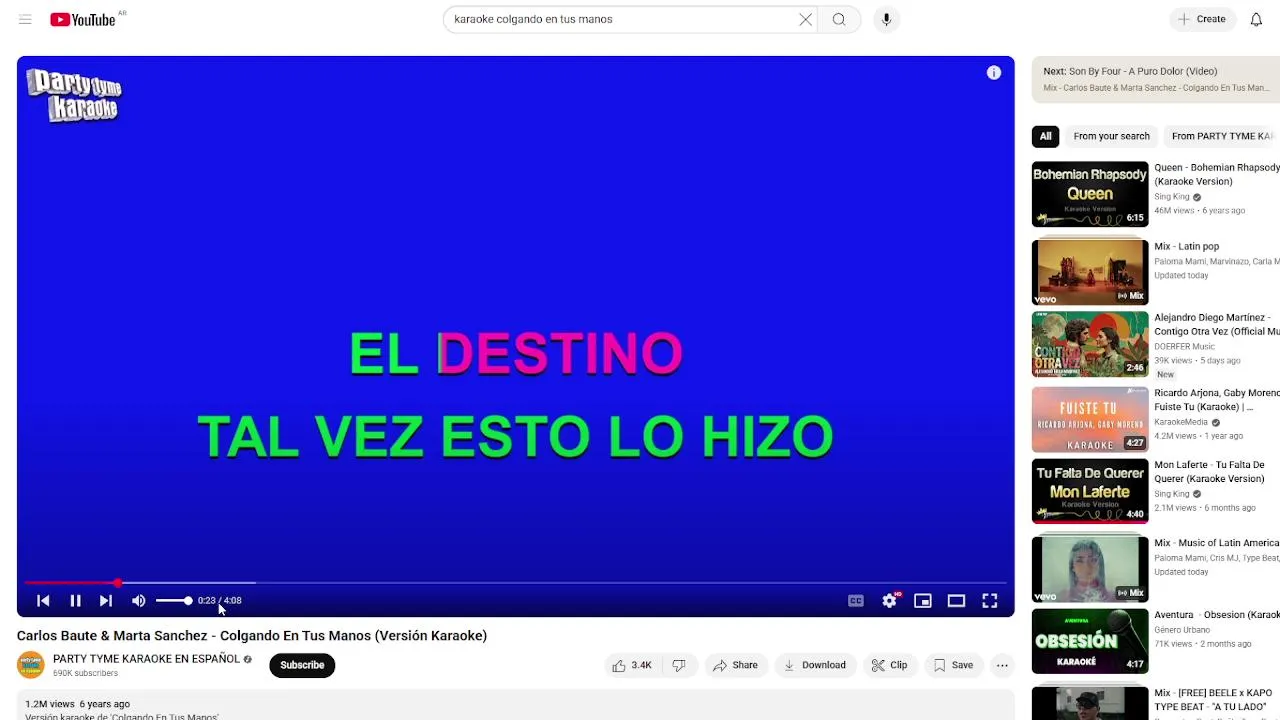Open Mix Music of Latin America title
This screenshot has width=1280, height=720.
pyautogui.click(x=1217, y=543)
